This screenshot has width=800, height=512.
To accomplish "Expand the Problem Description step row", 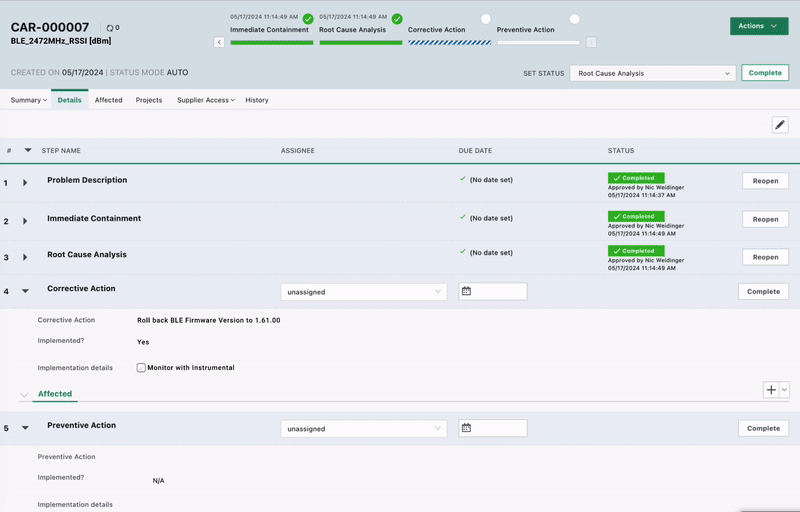I will 25,183.
